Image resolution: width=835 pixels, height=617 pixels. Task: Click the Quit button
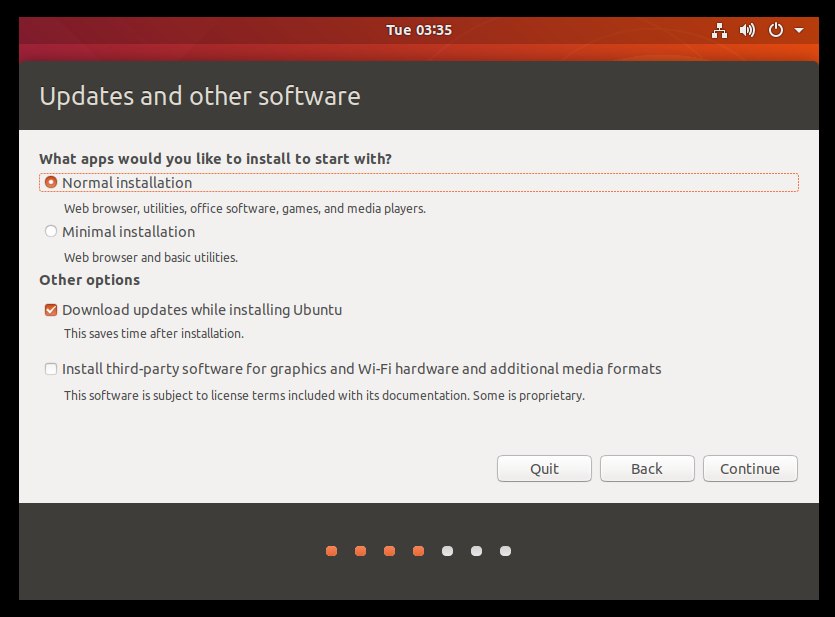tap(544, 468)
